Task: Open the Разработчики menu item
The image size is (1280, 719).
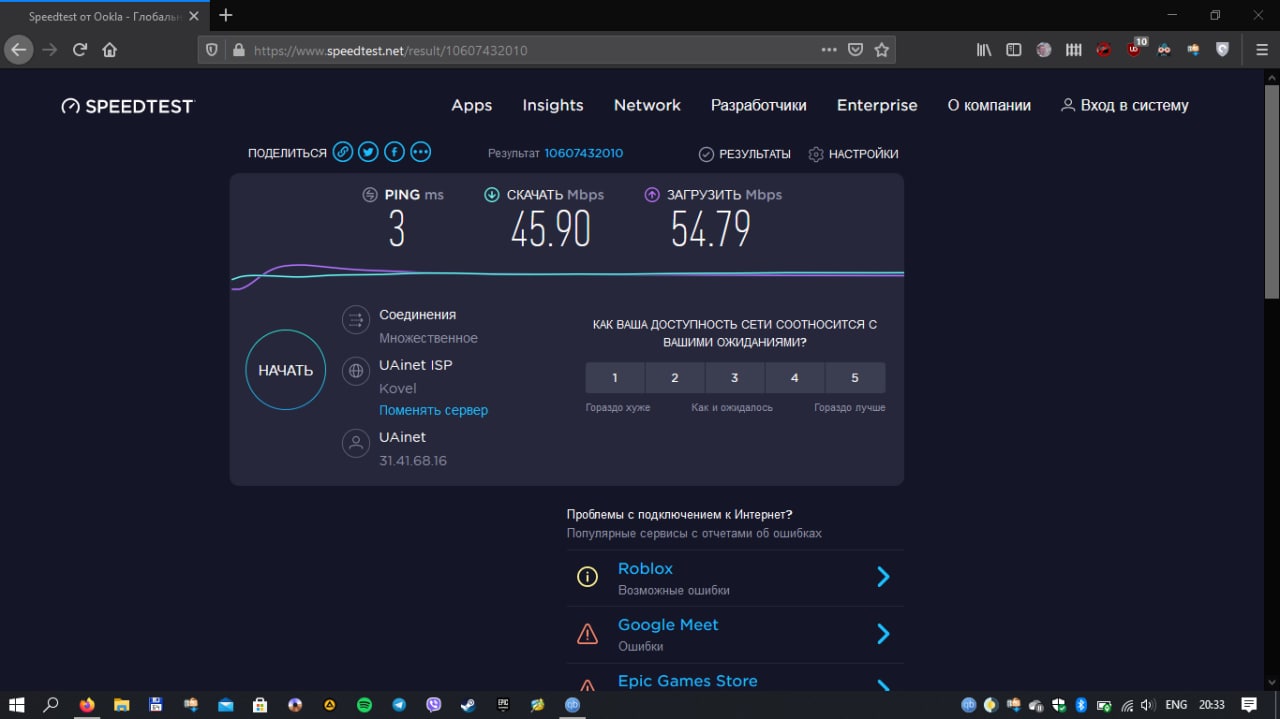Action: [758, 105]
